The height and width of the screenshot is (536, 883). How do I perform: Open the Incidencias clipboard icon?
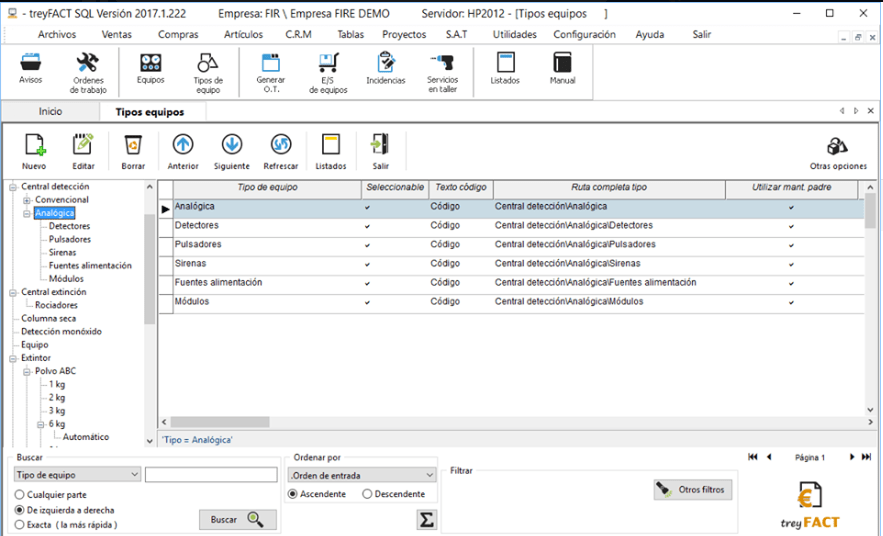pos(386,63)
